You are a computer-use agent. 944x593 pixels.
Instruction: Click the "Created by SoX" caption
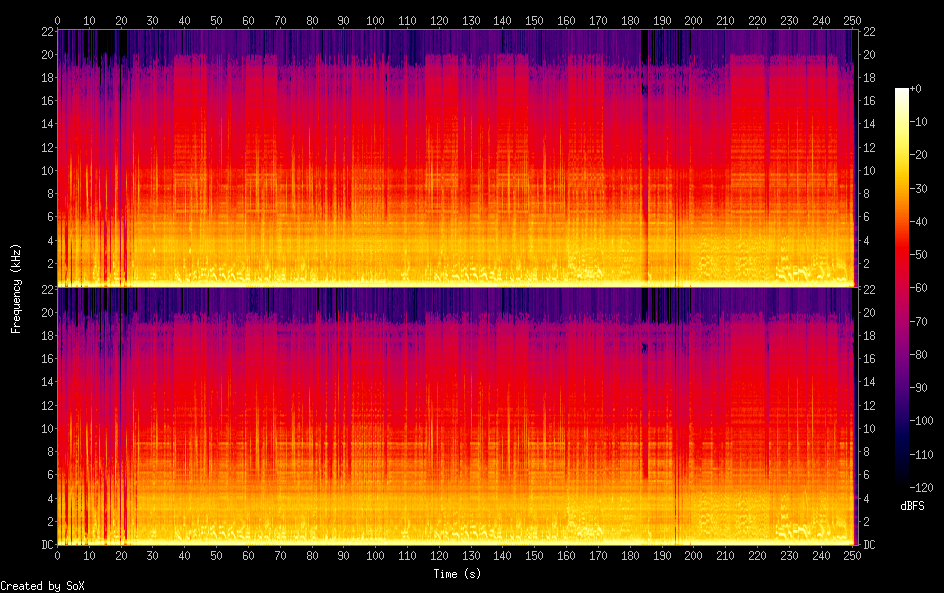(x=42, y=586)
